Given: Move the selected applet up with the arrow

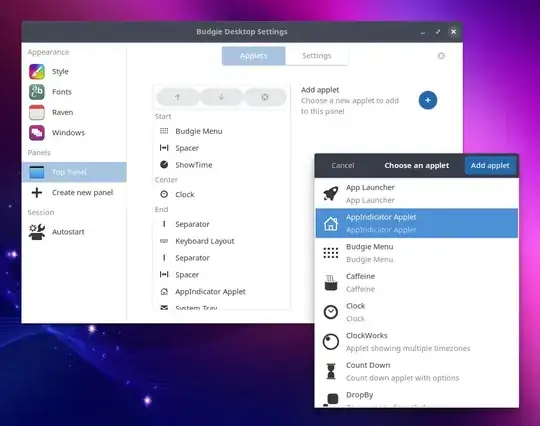Looking at the screenshot, I should [178, 97].
